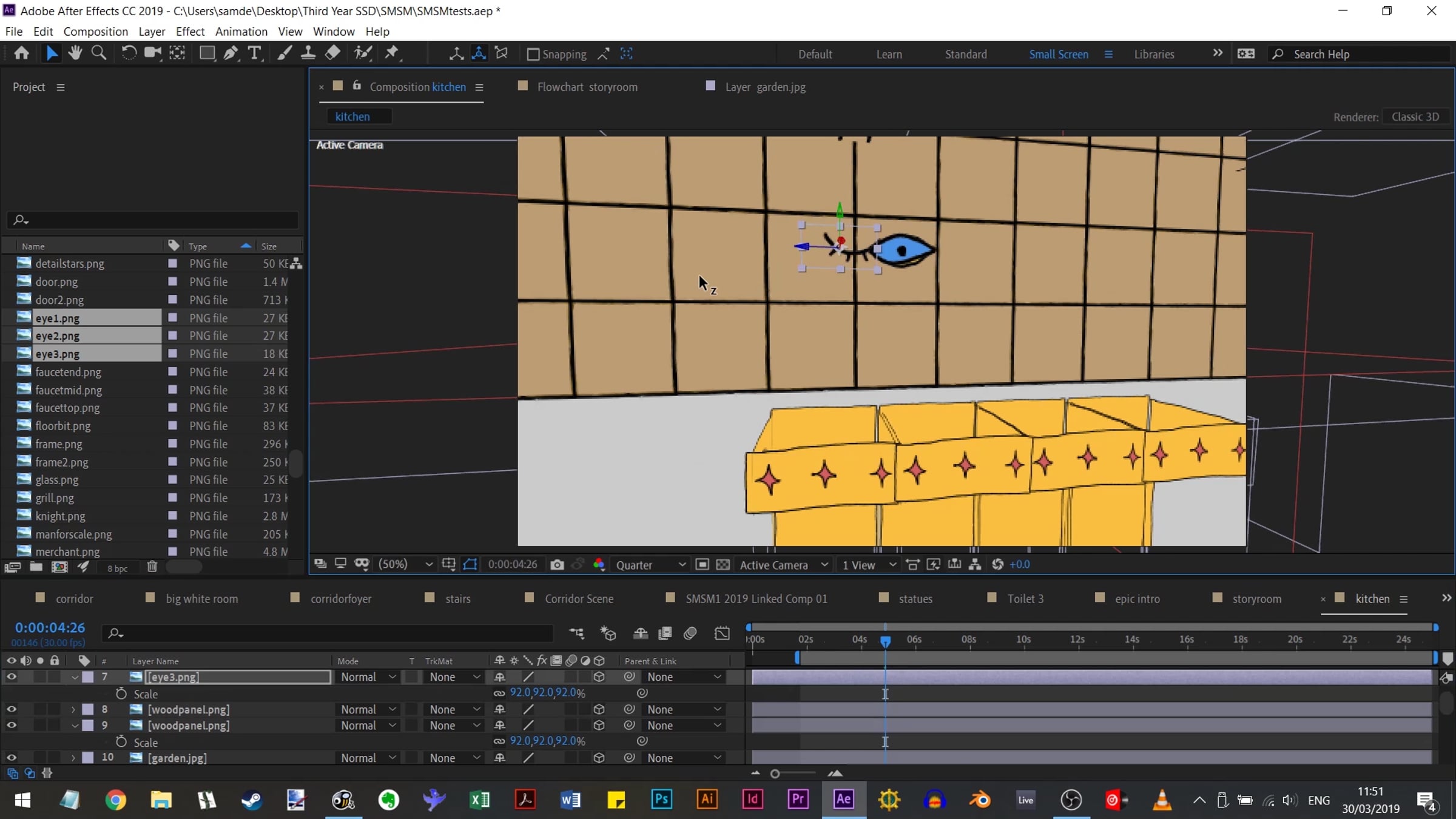
Task: Select the Clone Stamp tool
Action: click(x=308, y=53)
